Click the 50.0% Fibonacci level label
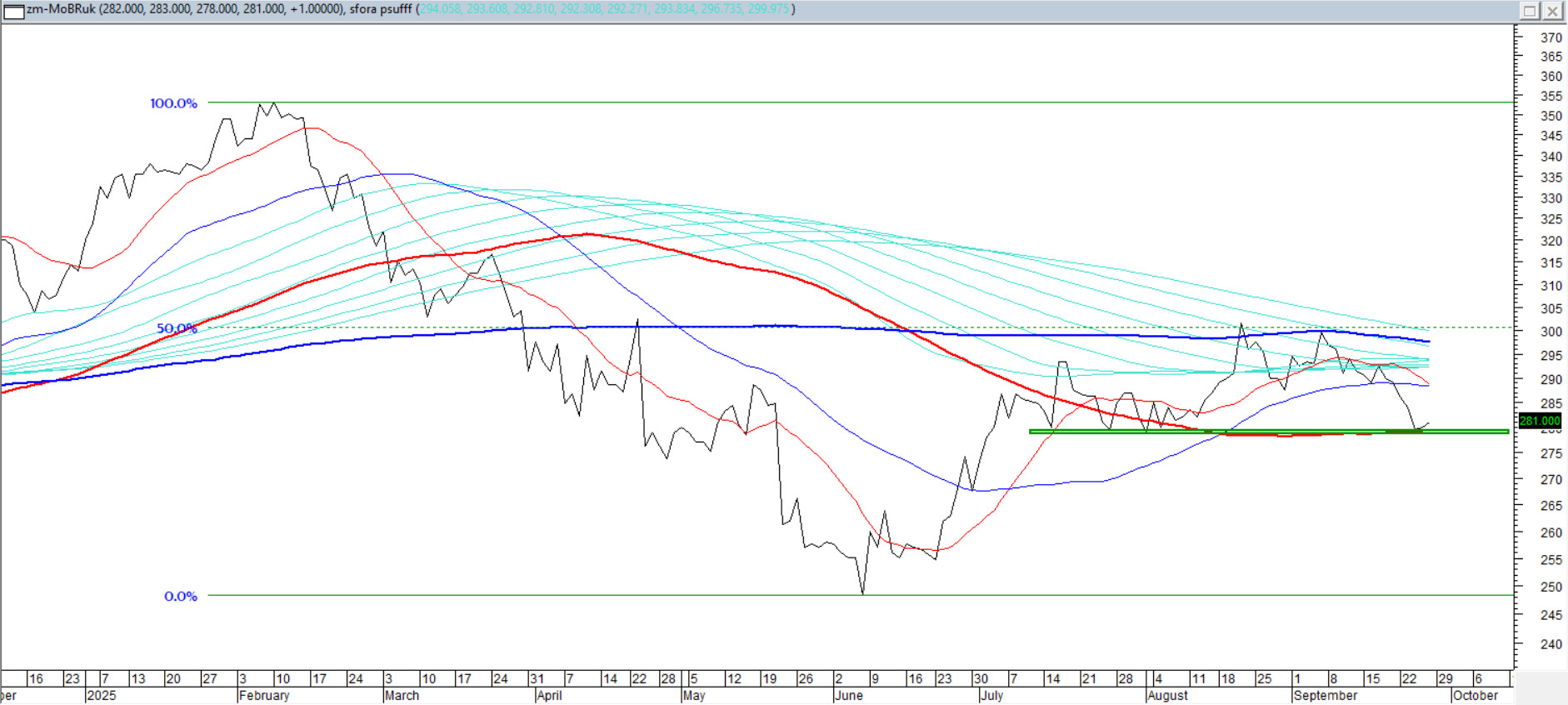This screenshot has height=705, width=1568. pos(177,328)
